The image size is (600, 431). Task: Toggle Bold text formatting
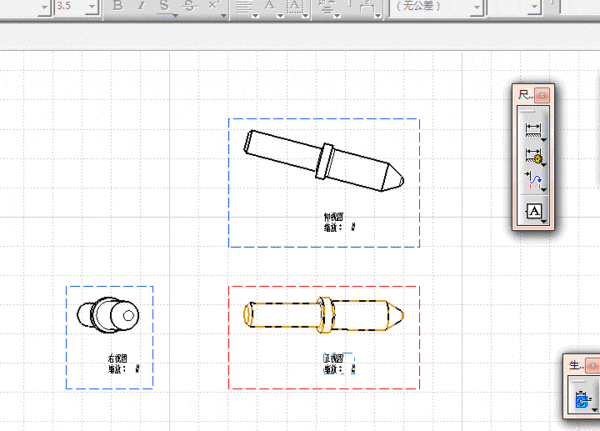(117, 6)
